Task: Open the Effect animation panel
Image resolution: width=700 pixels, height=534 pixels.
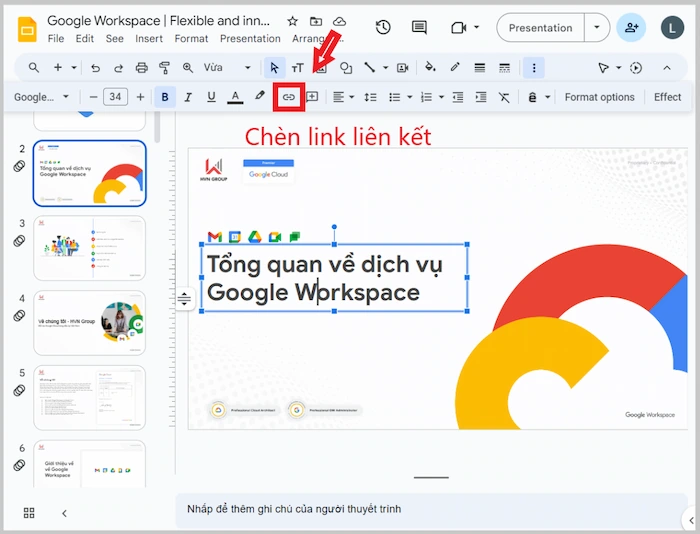Action: pos(667,97)
